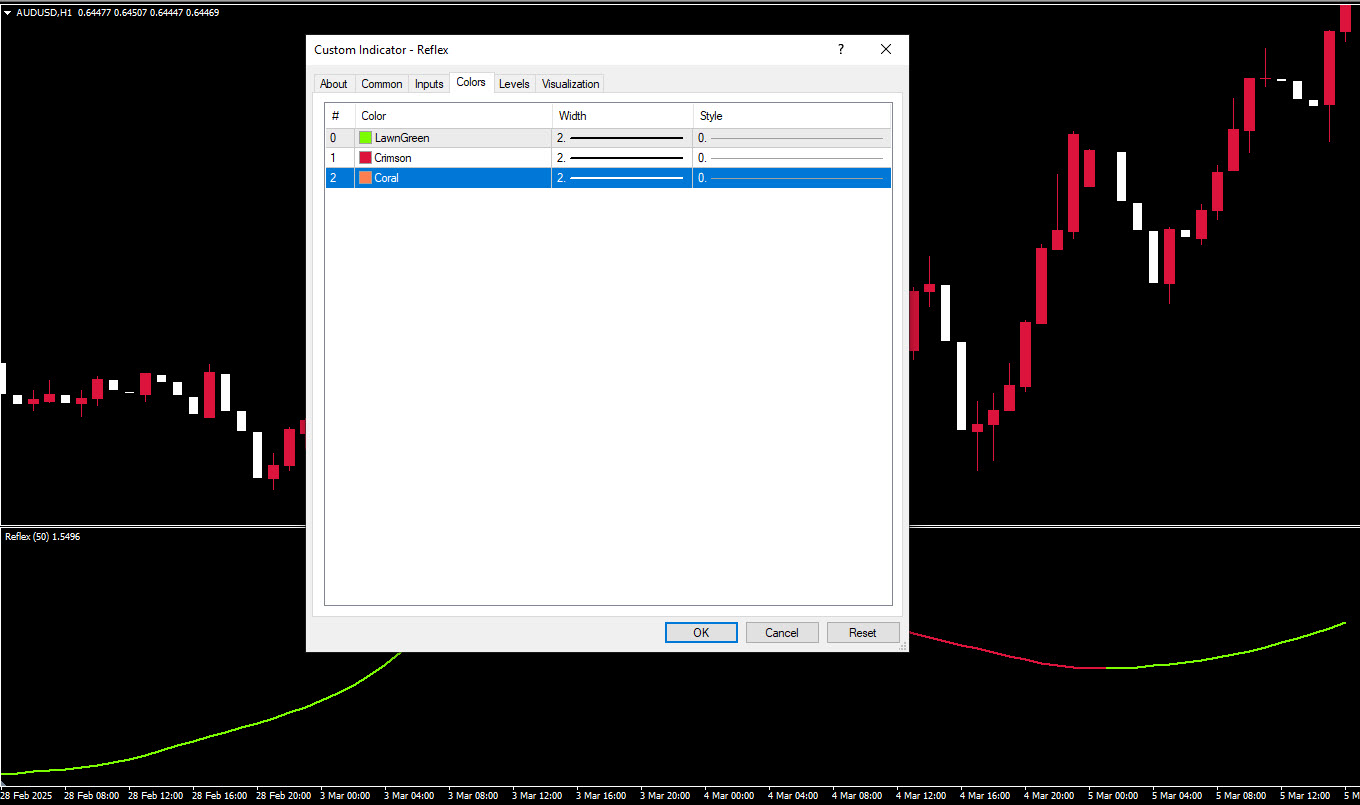Open the width selector for the LawnGreen row

(621, 138)
